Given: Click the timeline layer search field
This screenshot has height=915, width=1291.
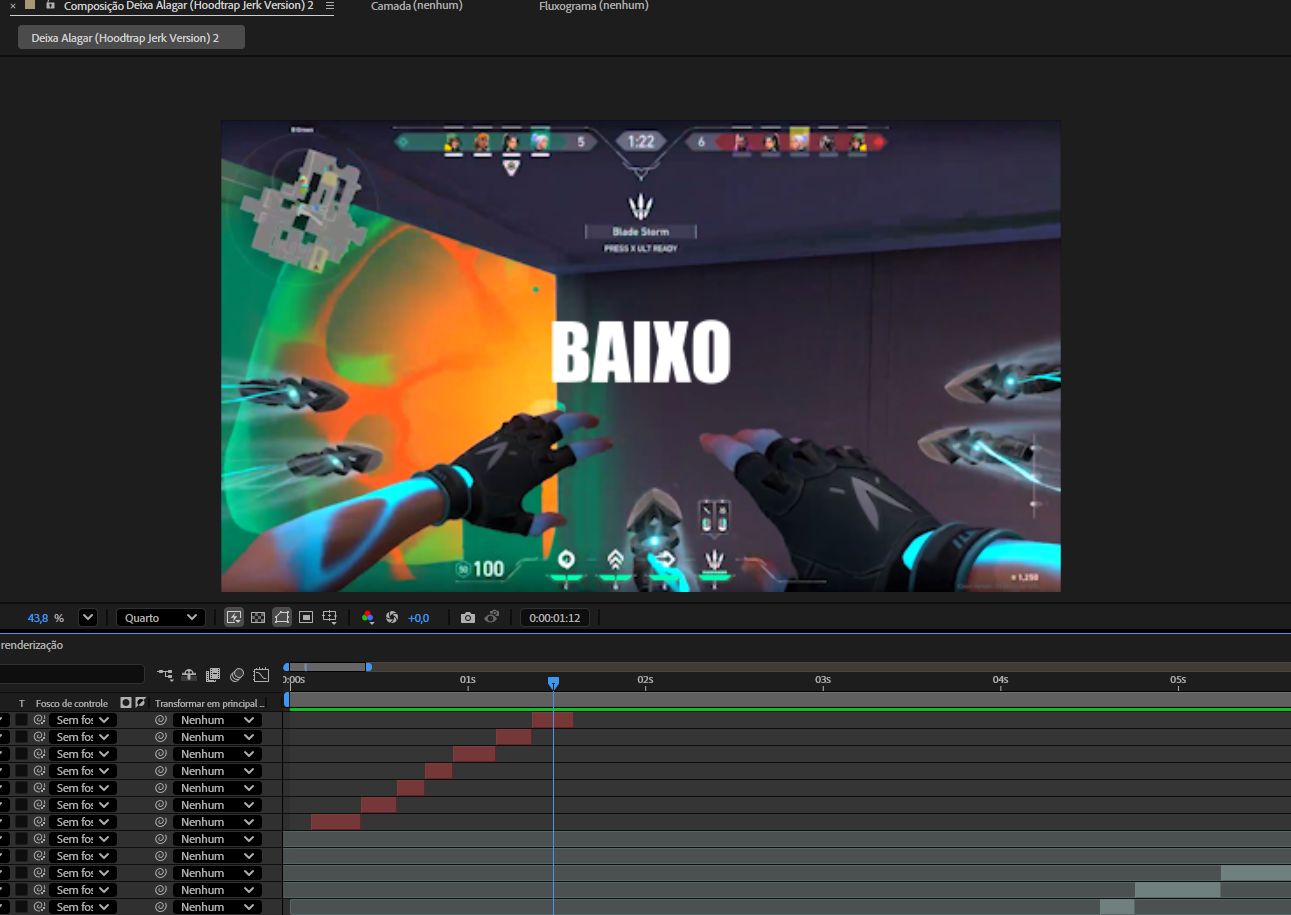Looking at the screenshot, I should coord(72,675).
